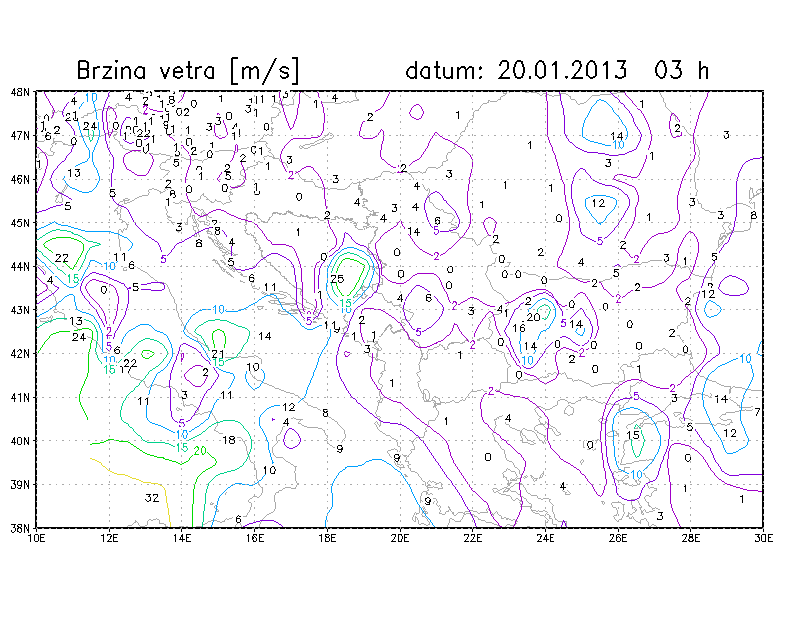Select the 41N latitude axis label
The width and height of the screenshot is (800, 618).
(19, 397)
